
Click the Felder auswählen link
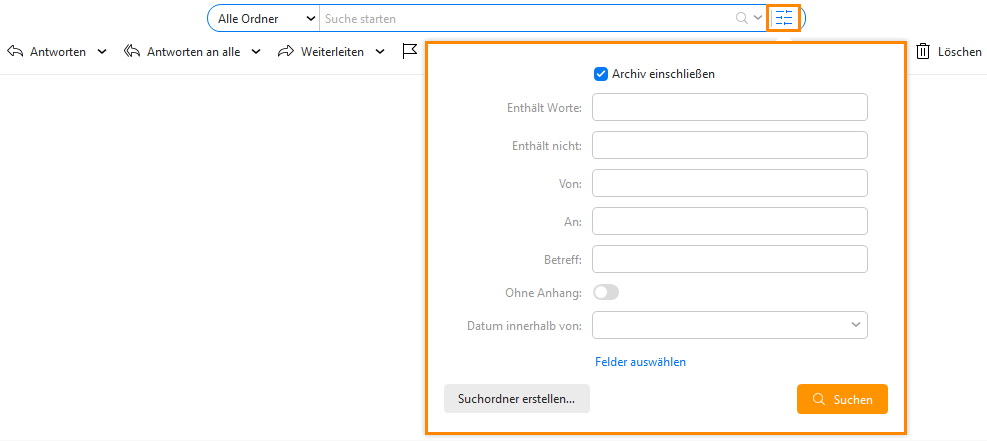click(640, 362)
